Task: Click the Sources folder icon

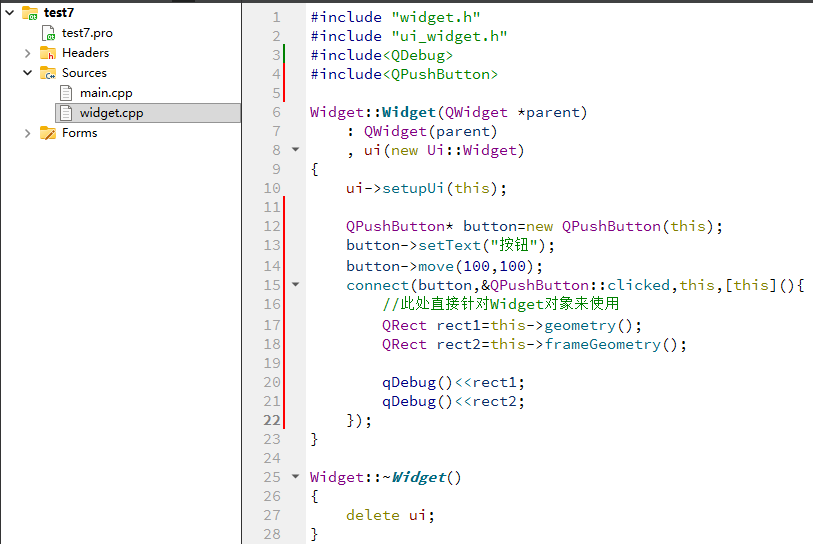Action: point(48,73)
